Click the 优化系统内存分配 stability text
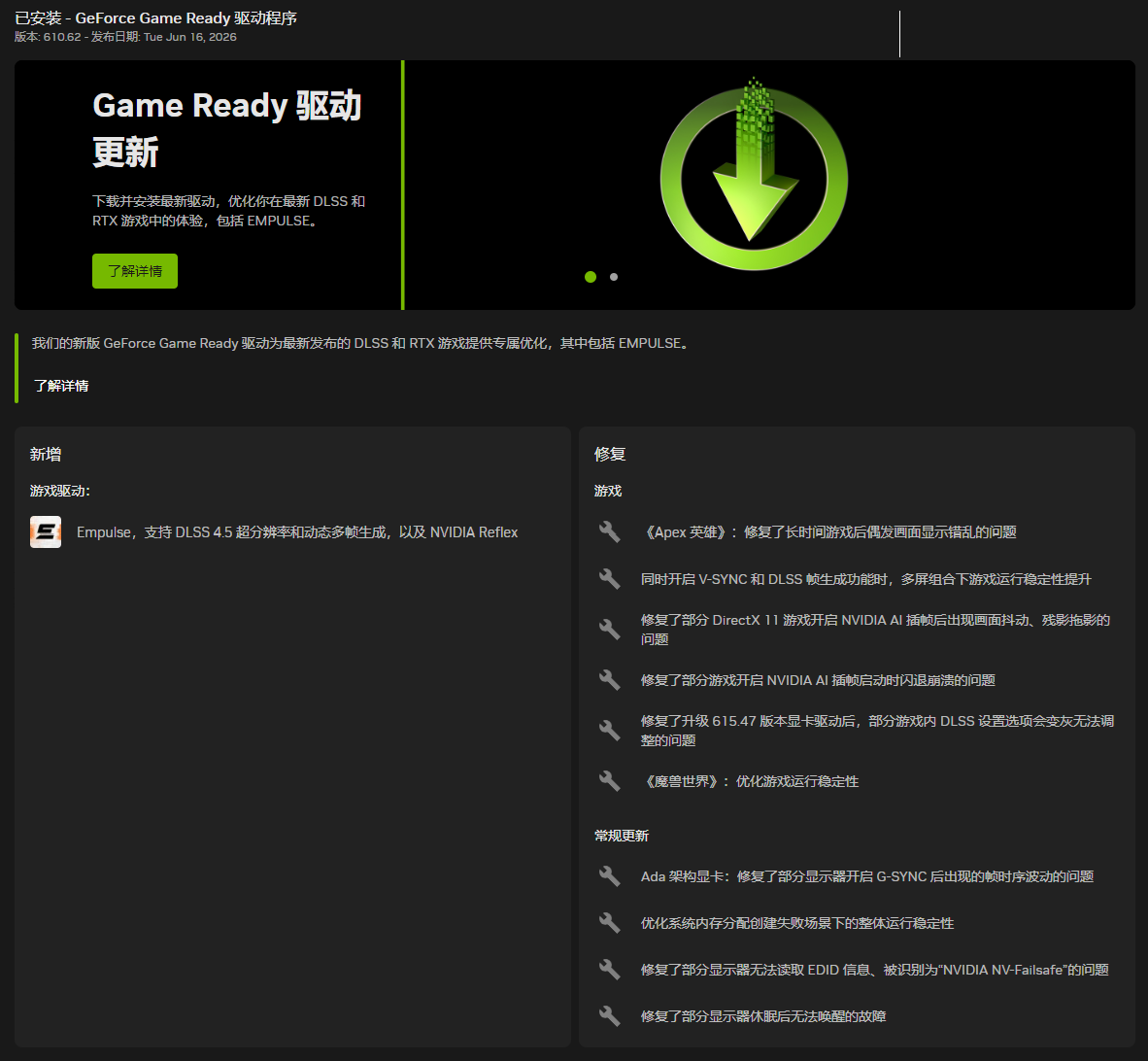The height and width of the screenshot is (1061, 1148). [x=797, y=923]
